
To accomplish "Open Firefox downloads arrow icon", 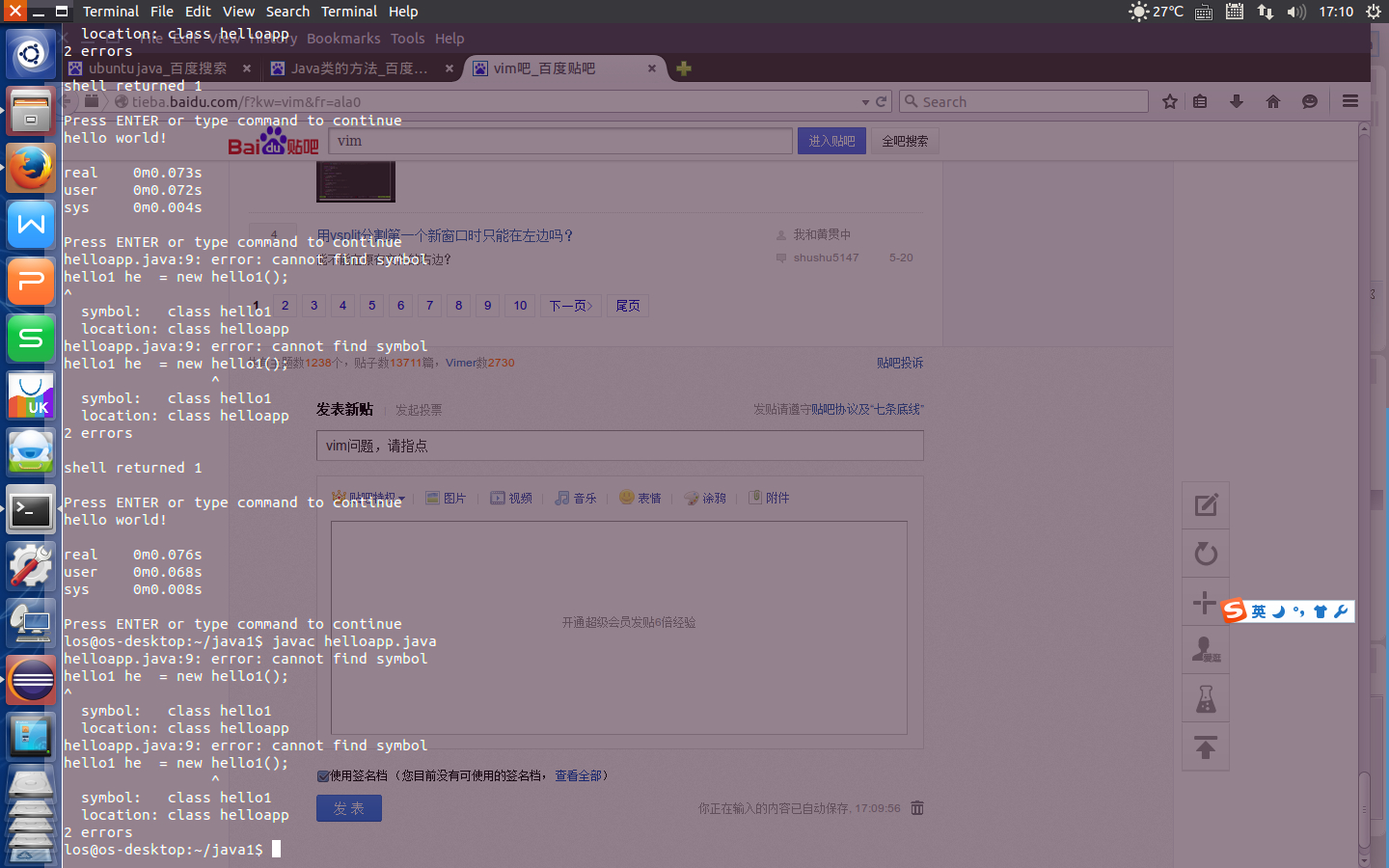I will click(1237, 101).
